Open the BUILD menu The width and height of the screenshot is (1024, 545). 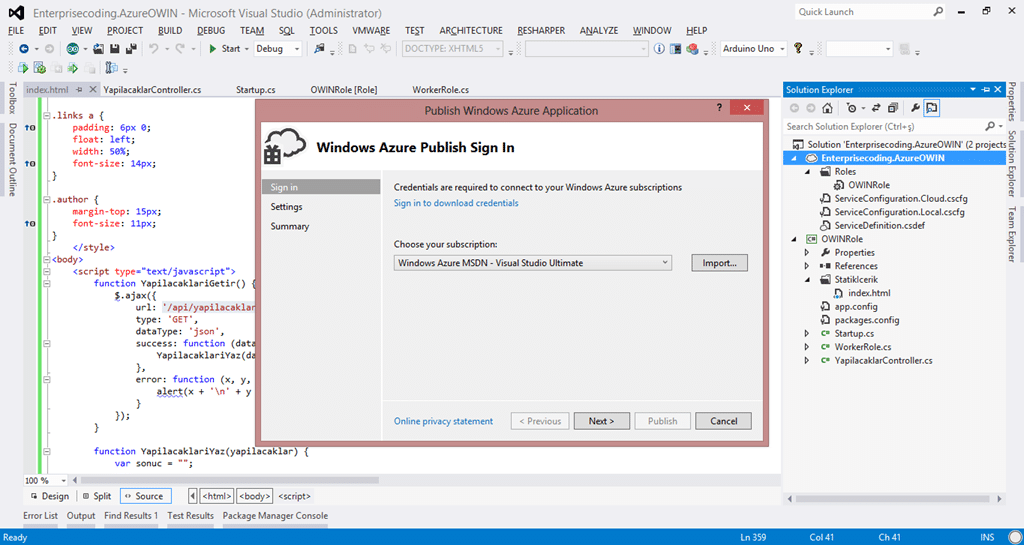pos(170,31)
